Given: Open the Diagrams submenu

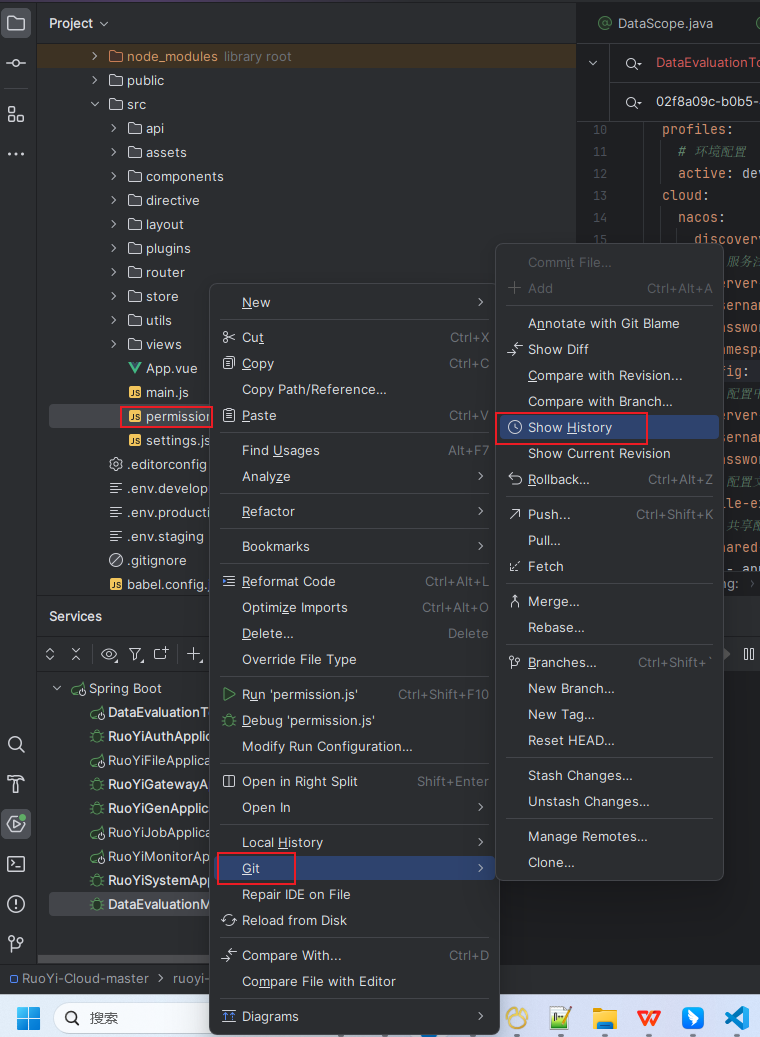Looking at the screenshot, I should point(354,1016).
